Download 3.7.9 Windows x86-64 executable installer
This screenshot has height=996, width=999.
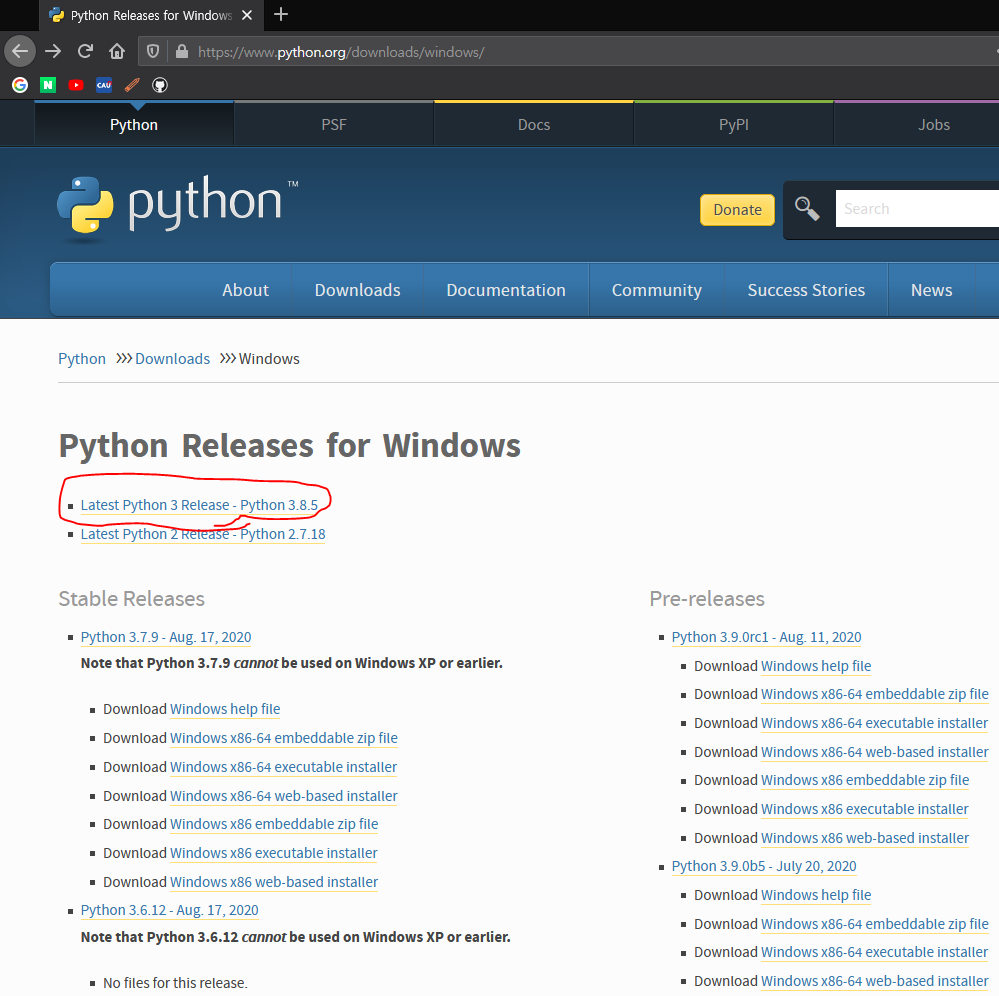284,767
